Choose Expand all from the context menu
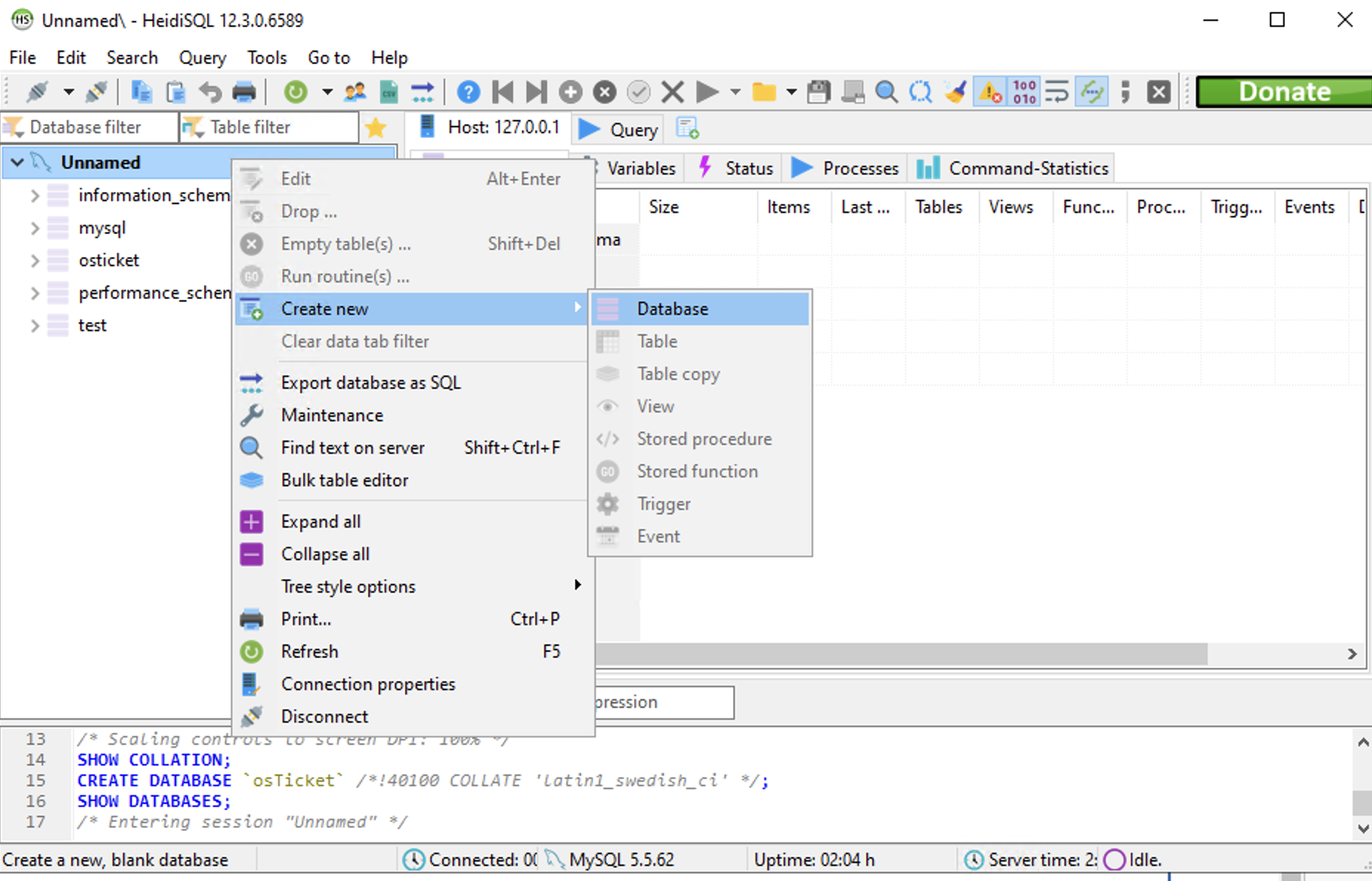The image size is (1372, 881). (413, 522)
